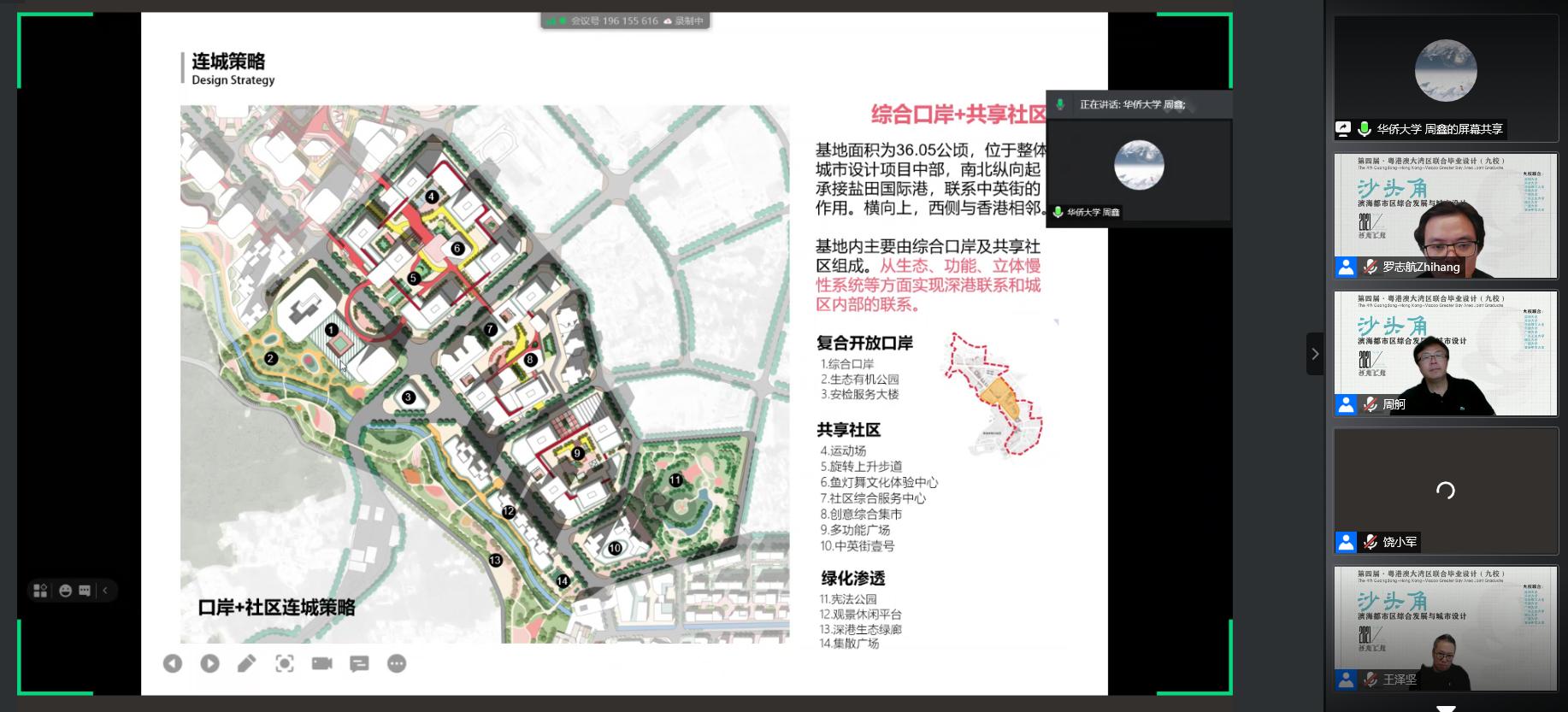Click muted mic icon for 周舸
Screen dimensions: 1568x712
[1371, 404]
